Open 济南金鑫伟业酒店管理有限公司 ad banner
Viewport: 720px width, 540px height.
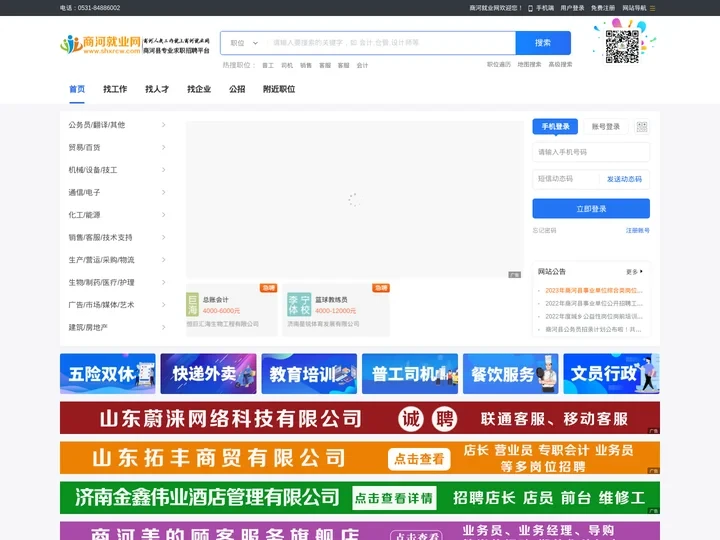point(360,498)
